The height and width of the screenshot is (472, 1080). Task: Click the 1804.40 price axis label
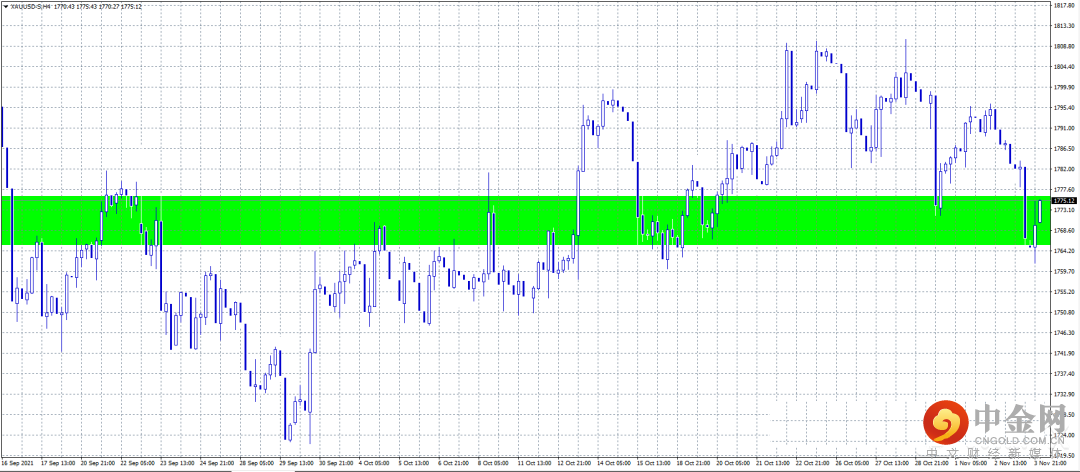1066,67
